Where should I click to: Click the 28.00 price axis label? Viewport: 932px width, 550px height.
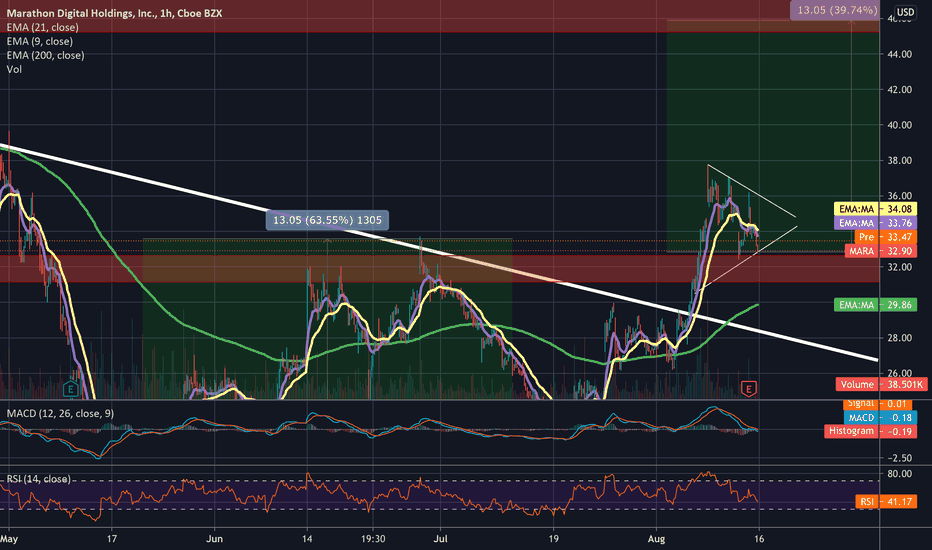899,338
